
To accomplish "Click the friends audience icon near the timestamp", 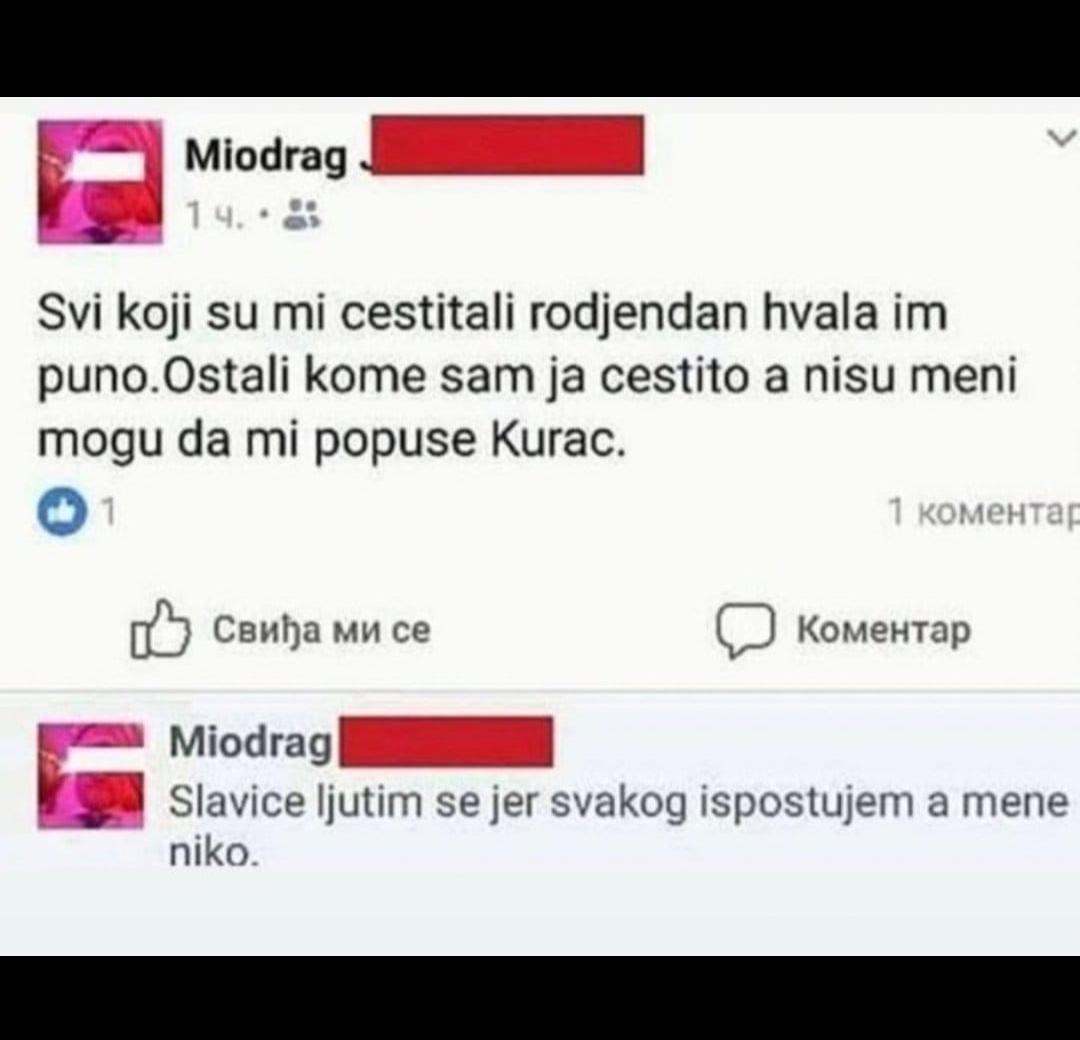I will pyautogui.click(x=302, y=214).
